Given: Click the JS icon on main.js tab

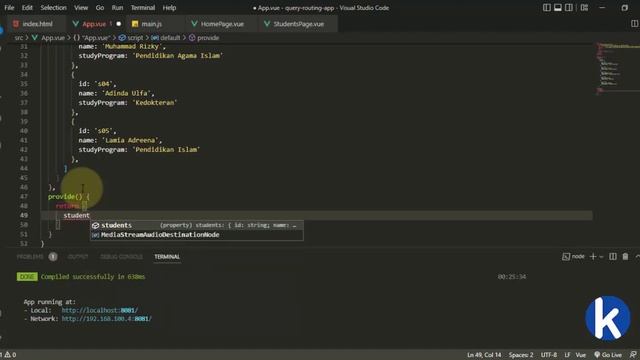Looking at the screenshot, I should 135,24.
